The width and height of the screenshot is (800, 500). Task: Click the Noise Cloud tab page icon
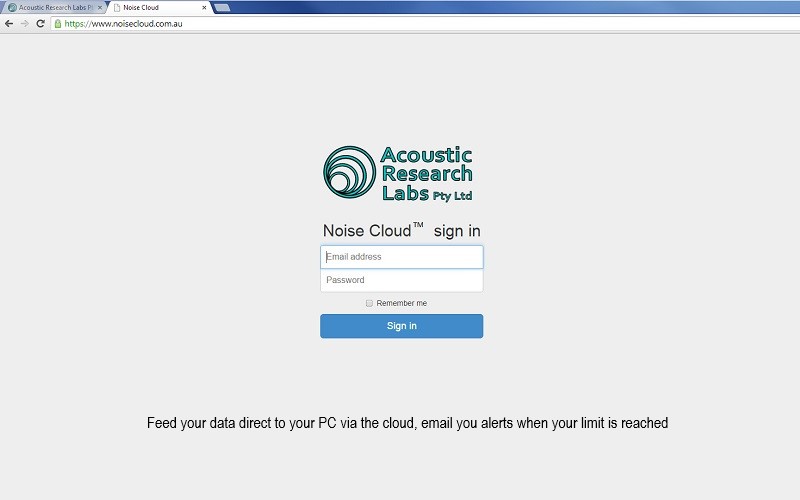click(117, 7)
